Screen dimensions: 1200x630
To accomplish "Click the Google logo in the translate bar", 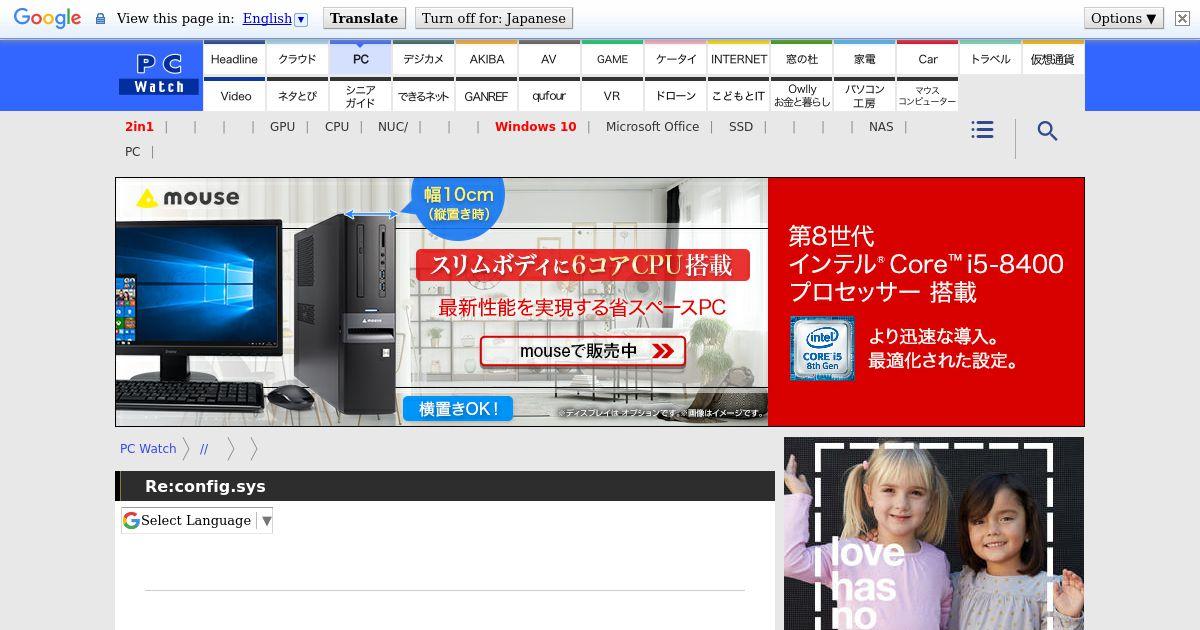I will click(47, 18).
